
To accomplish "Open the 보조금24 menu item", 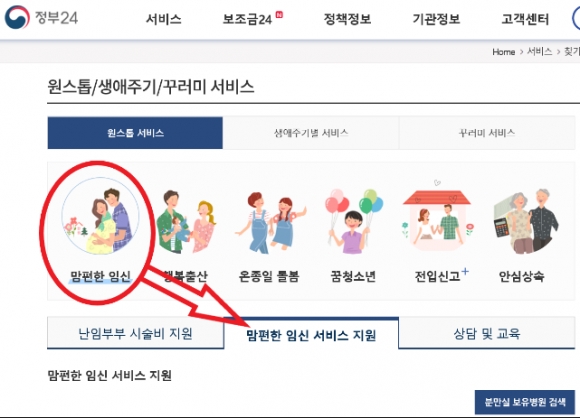I will click(247, 19).
